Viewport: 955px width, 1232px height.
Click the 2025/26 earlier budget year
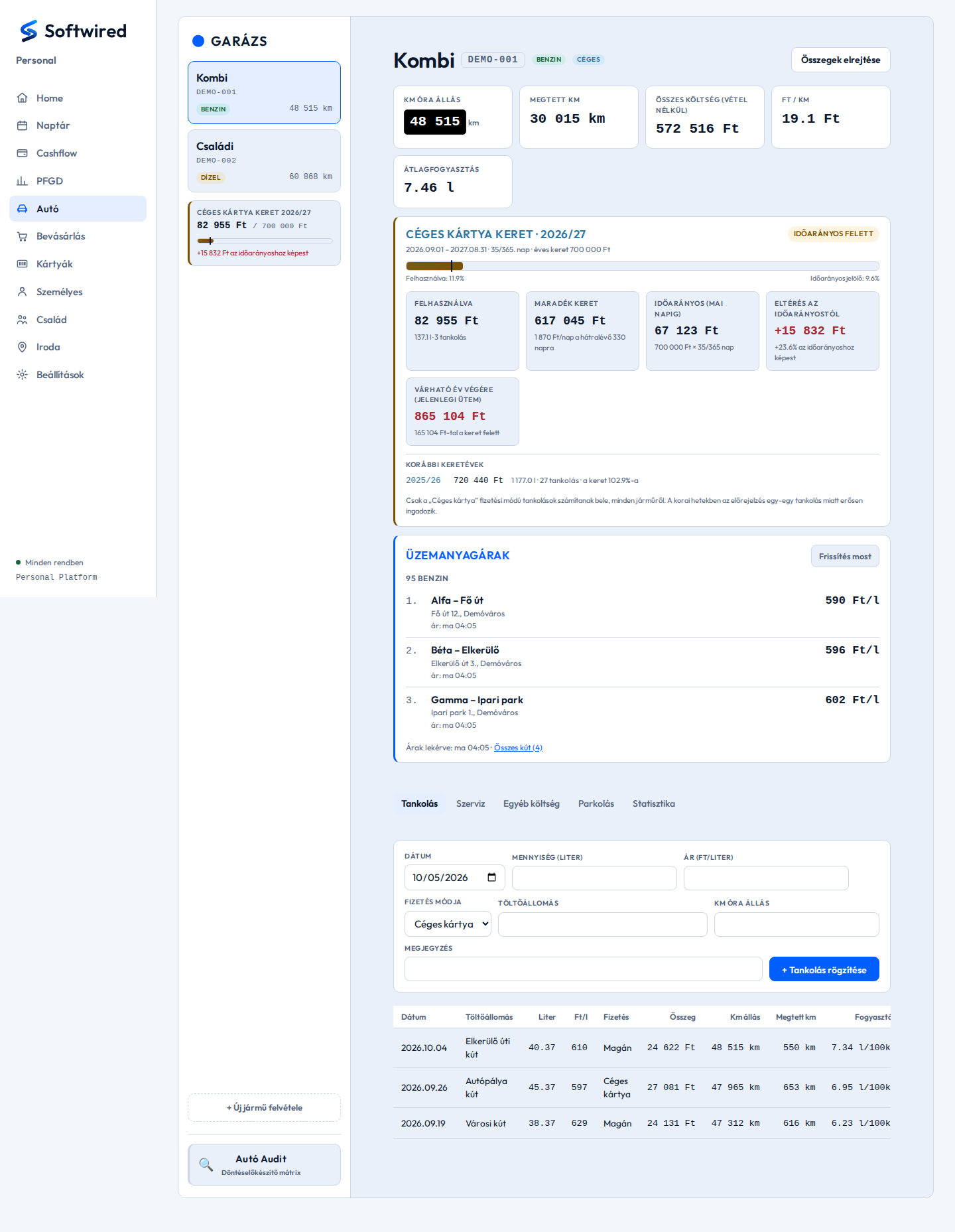click(423, 480)
